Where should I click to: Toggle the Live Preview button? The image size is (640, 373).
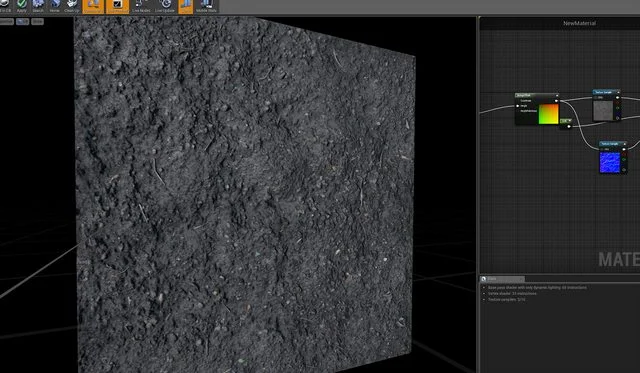click(x=118, y=6)
